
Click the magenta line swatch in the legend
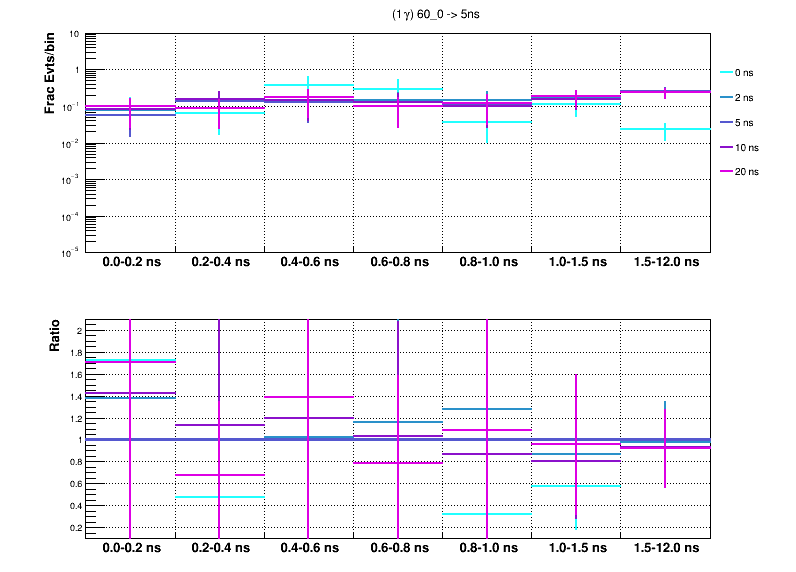click(727, 171)
